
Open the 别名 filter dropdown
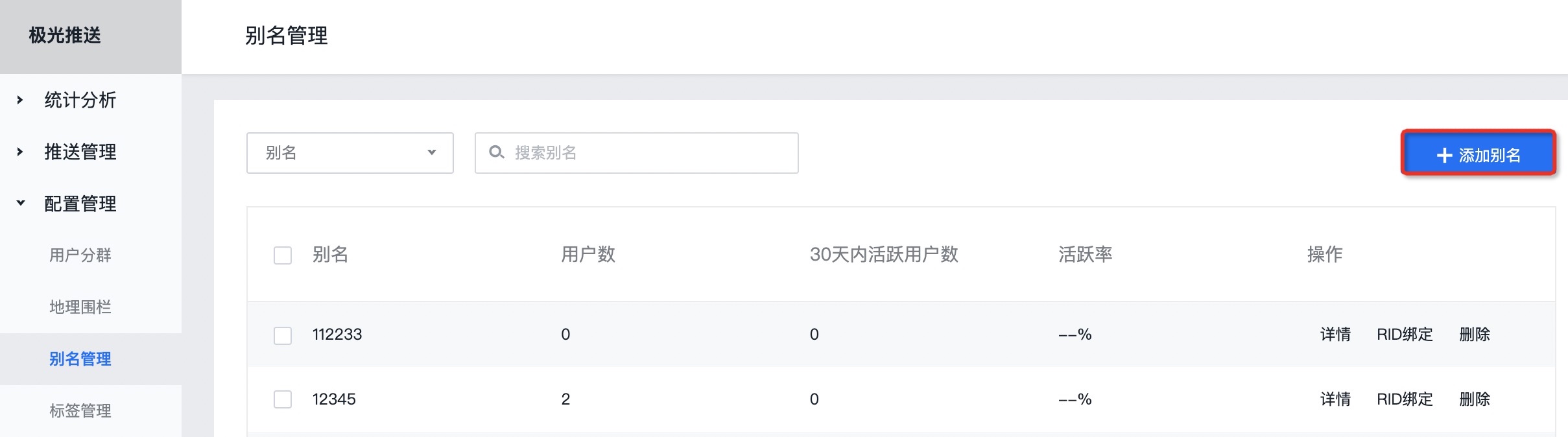click(350, 153)
